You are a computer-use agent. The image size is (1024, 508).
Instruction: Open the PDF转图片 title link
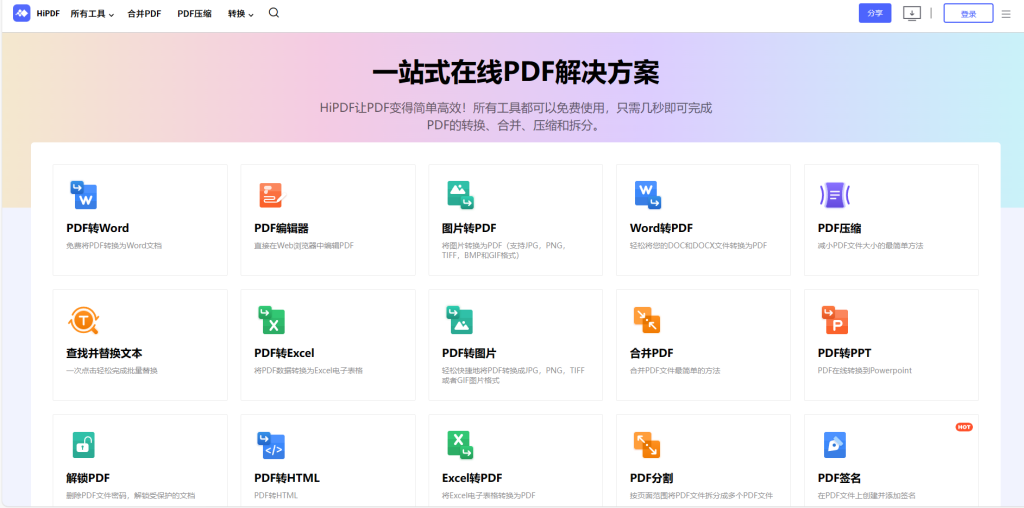tap(469, 353)
